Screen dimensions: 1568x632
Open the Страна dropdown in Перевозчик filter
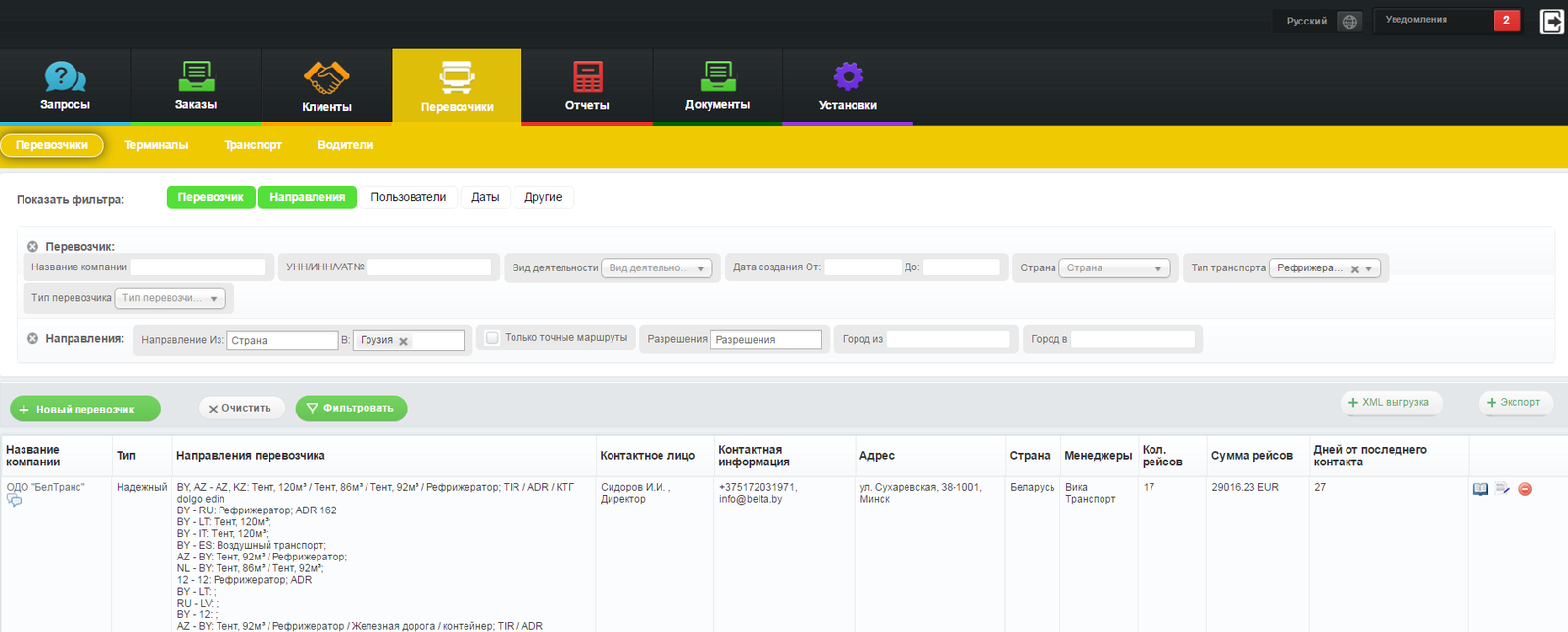click(x=1114, y=268)
